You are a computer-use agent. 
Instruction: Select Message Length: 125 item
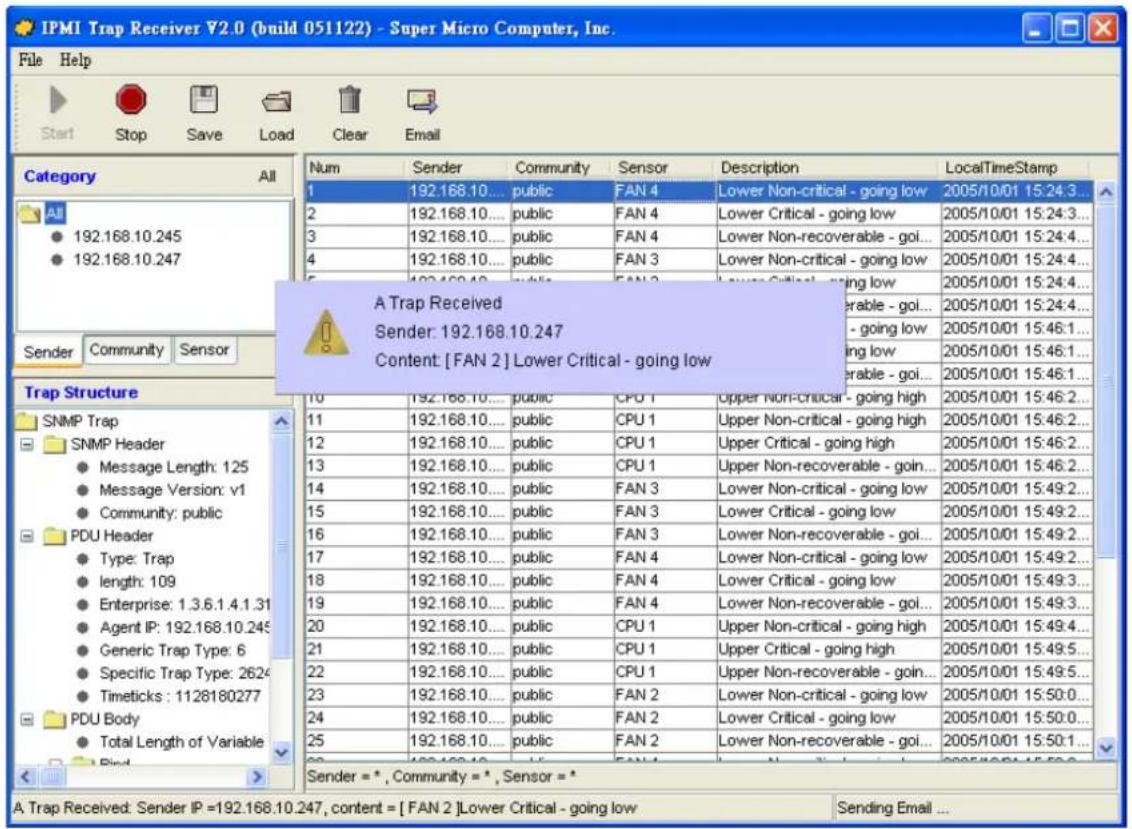click(x=173, y=467)
